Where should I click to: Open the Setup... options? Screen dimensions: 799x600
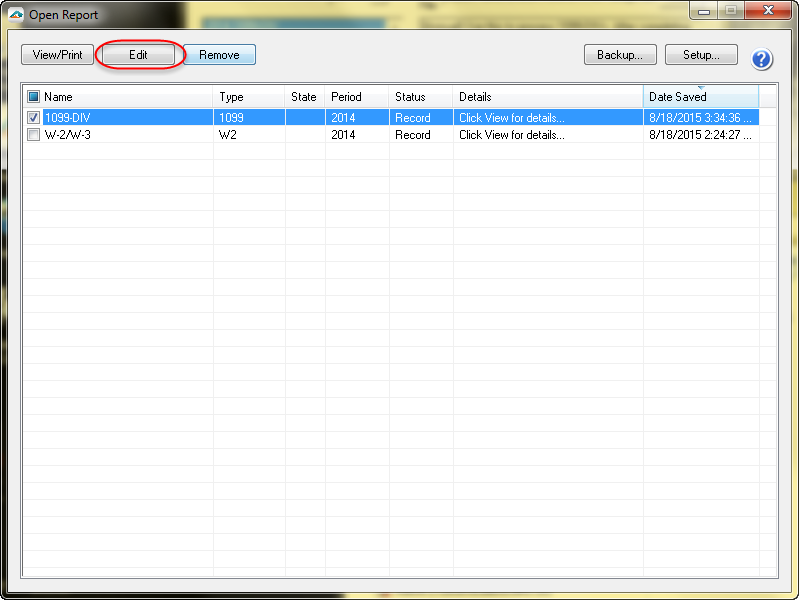click(701, 55)
